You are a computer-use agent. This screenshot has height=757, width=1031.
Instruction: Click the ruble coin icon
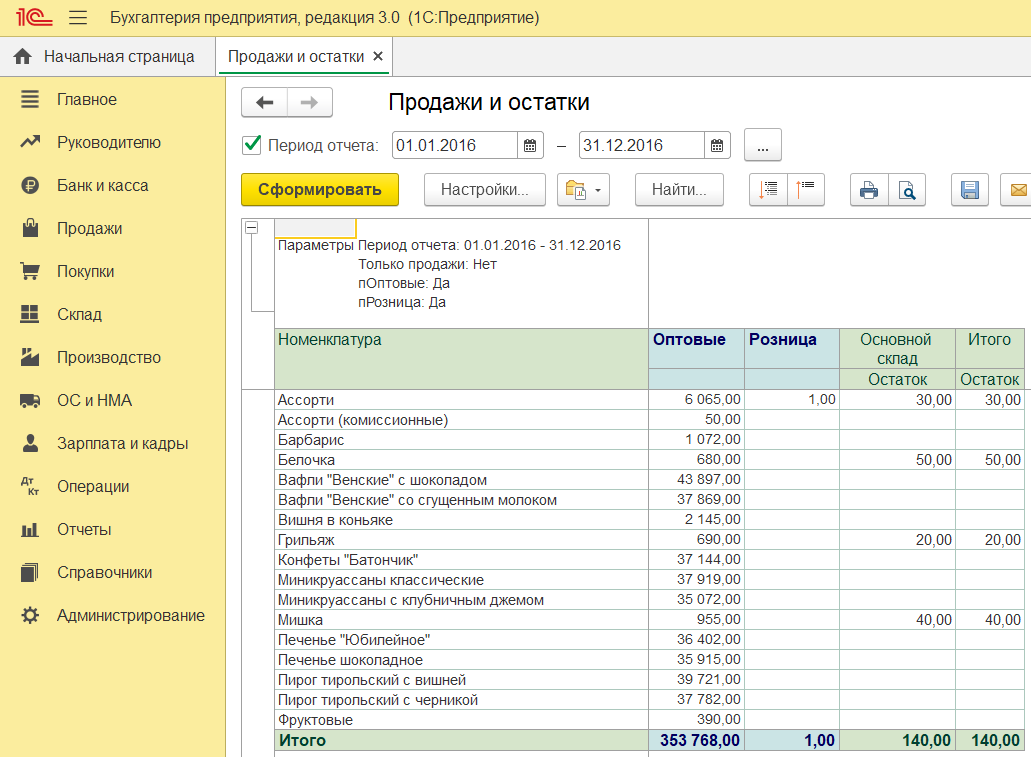point(30,185)
